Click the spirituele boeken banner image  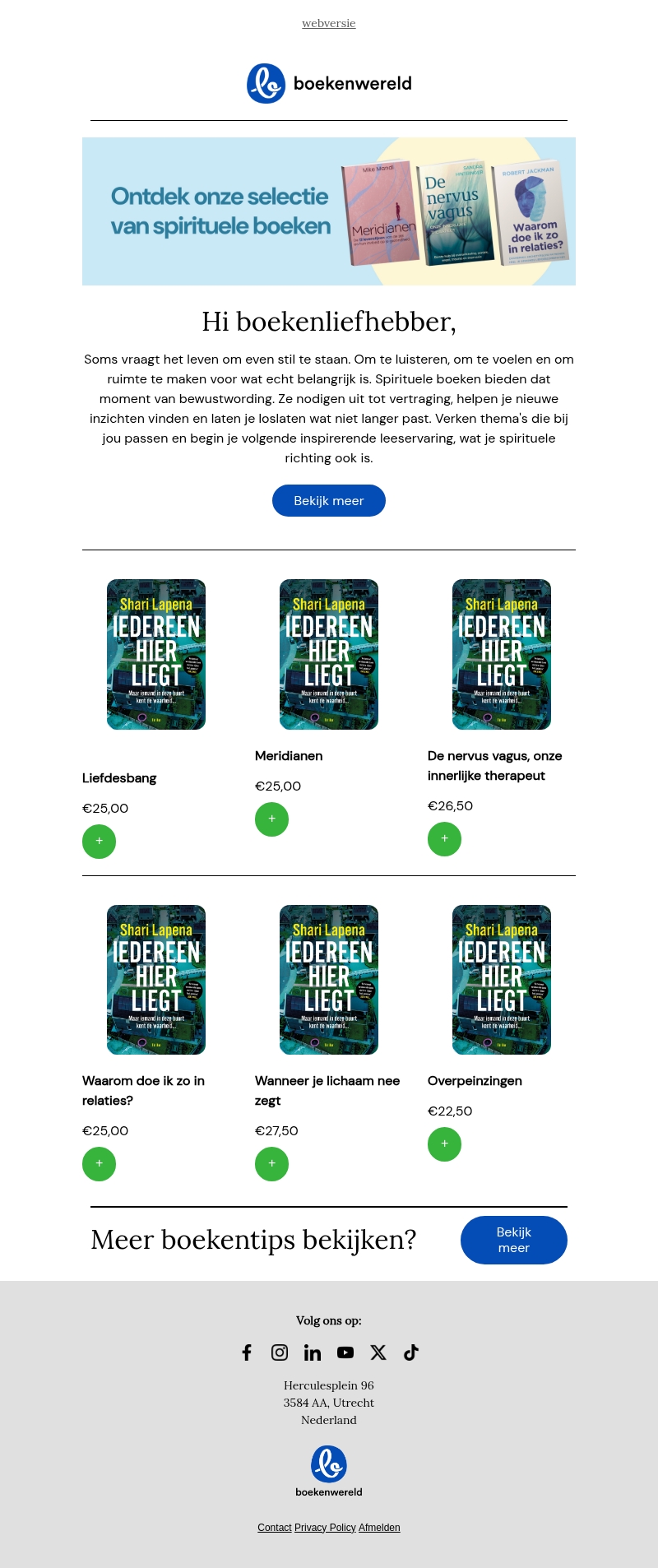click(x=329, y=211)
